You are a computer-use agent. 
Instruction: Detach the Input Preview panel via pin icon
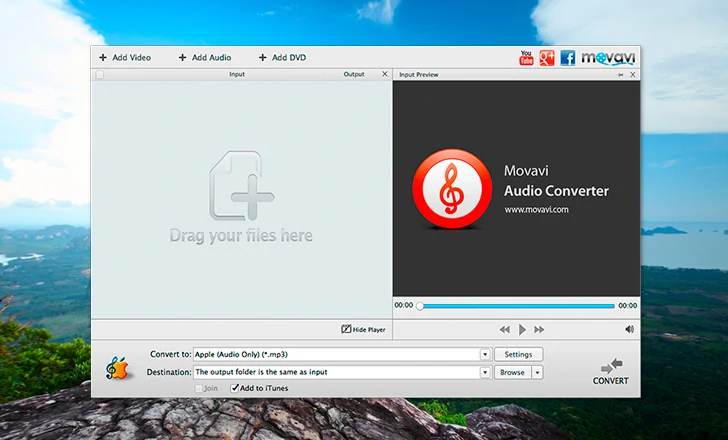click(620, 75)
